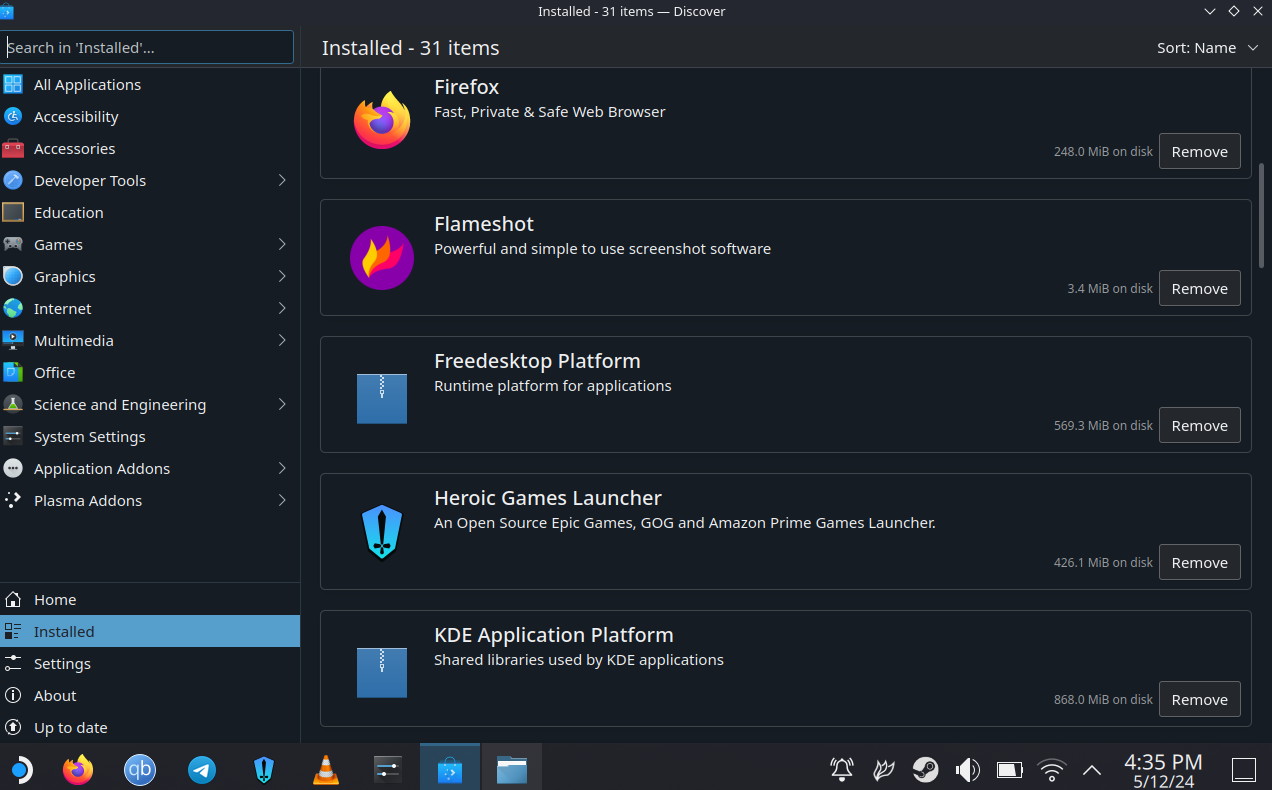
Task: Open the Sort: Name dropdown
Action: [x=1208, y=47]
